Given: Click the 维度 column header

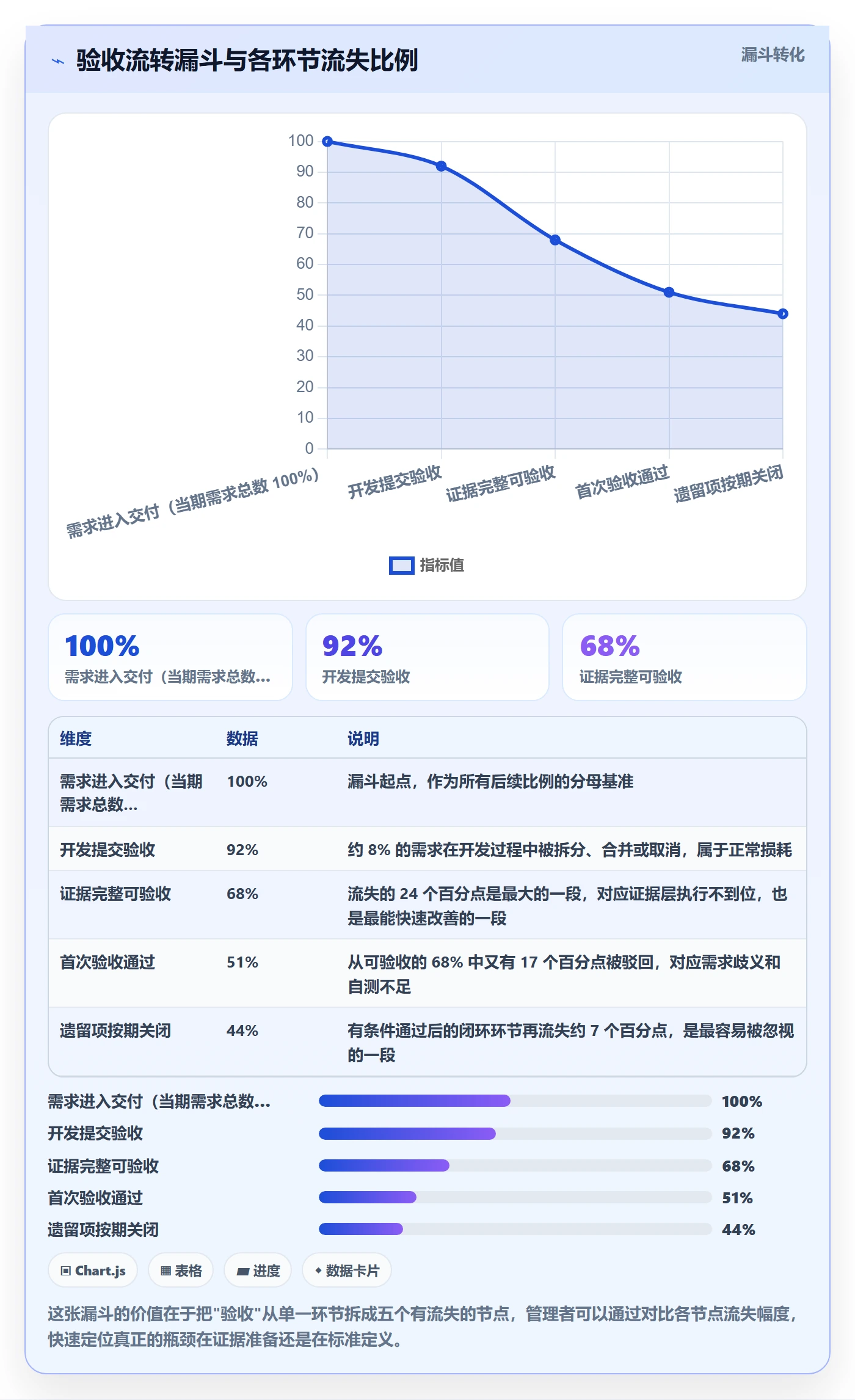Looking at the screenshot, I should pyautogui.click(x=76, y=738).
